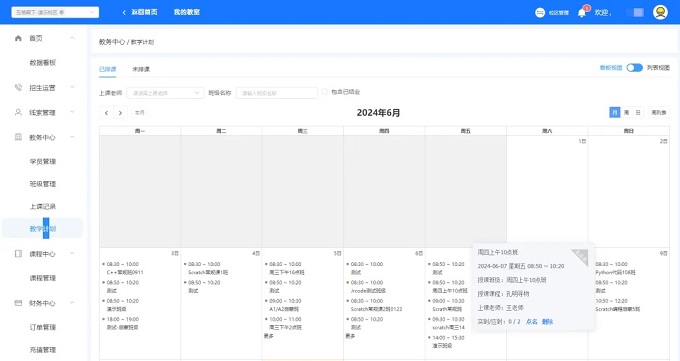Viewport: 680px width, 361px height.
Task: Click the 校区管理 label in header
Action: 559,13
